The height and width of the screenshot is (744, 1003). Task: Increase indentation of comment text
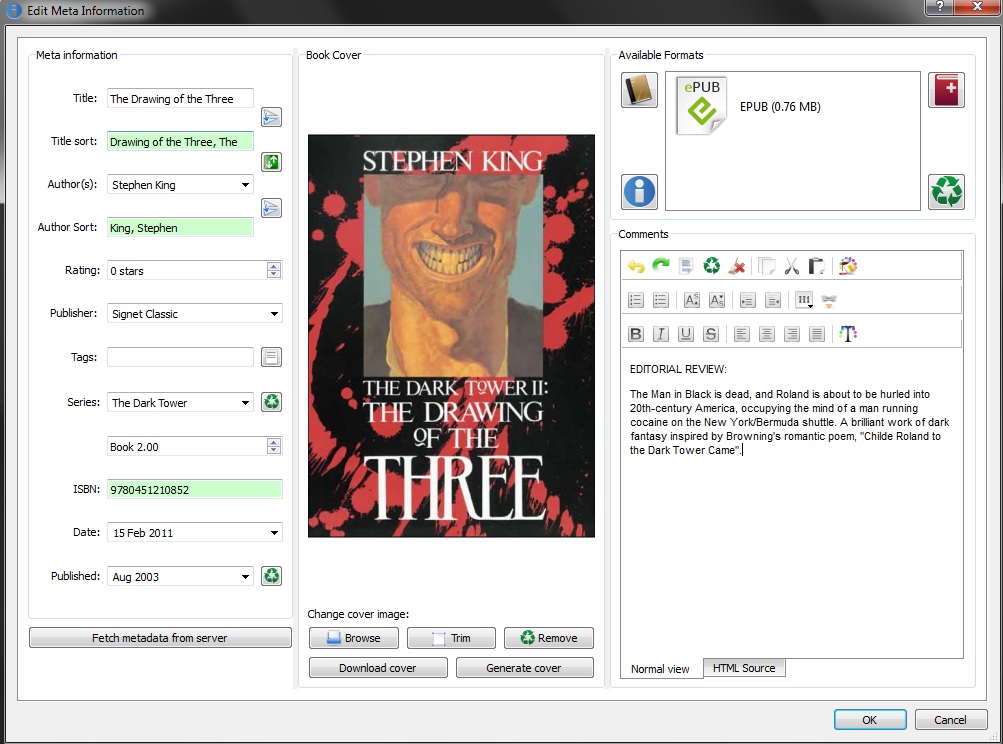[x=747, y=300]
